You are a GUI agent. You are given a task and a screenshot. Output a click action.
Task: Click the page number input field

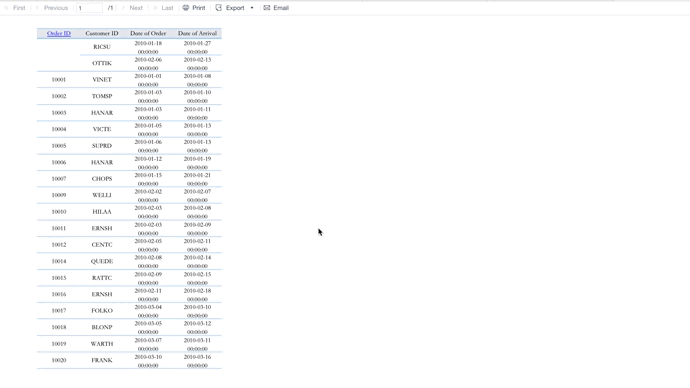89,8
